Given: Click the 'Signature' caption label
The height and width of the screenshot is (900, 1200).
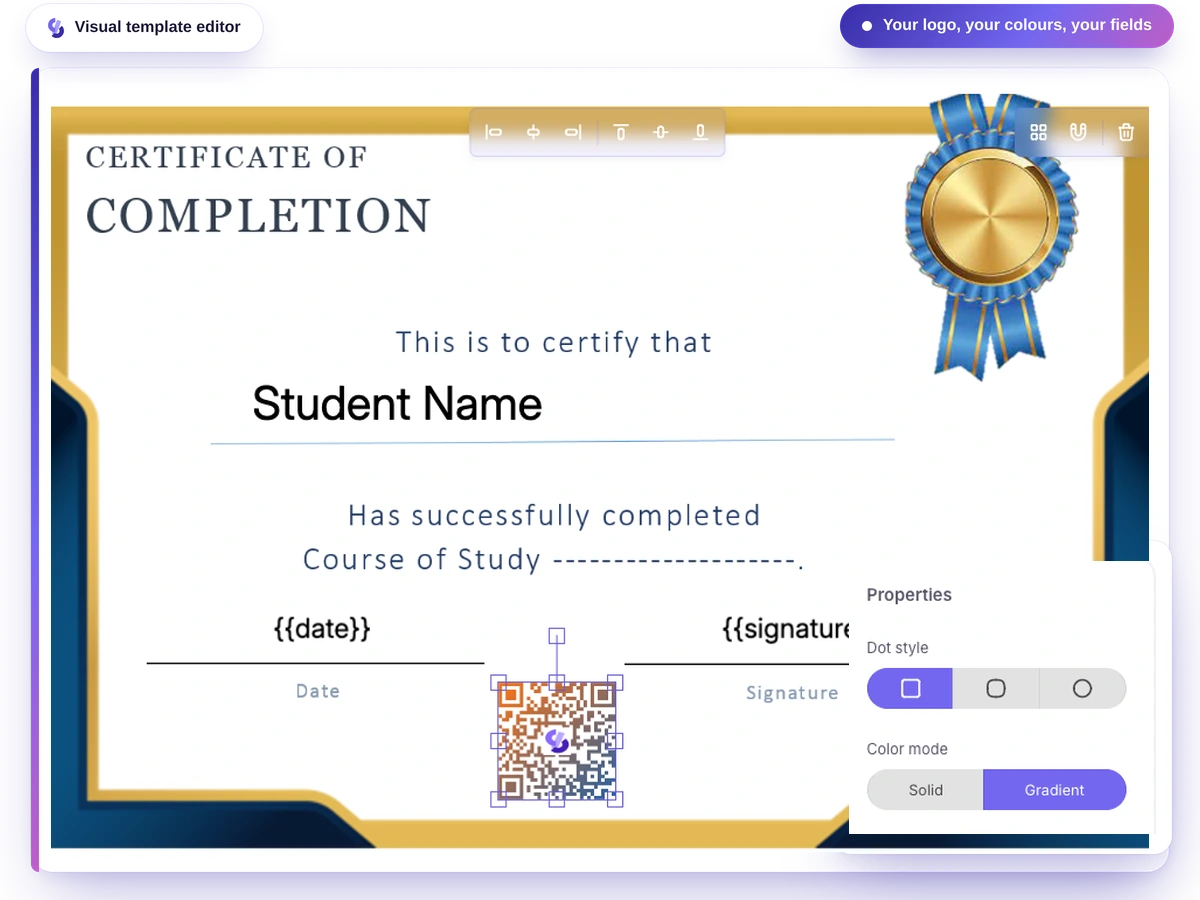Looking at the screenshot, I should pyautogui.click(x=792, y=693).
